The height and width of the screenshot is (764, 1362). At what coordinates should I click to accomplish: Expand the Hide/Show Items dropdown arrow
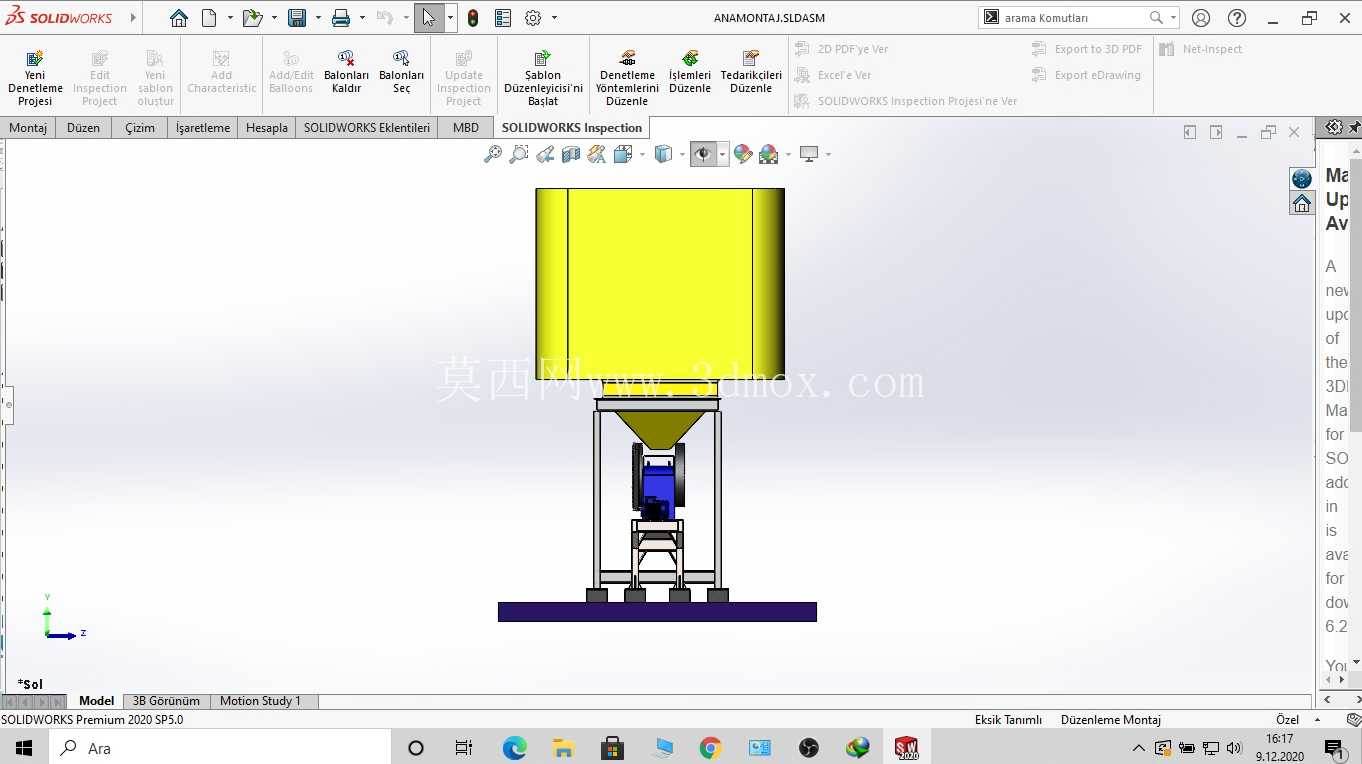coord(722,154)
